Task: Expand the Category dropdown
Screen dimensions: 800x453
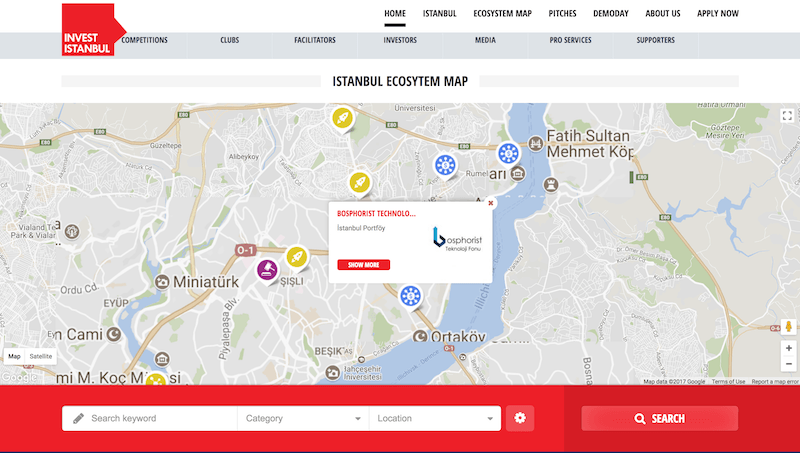Action: click(x=303, y=418)
